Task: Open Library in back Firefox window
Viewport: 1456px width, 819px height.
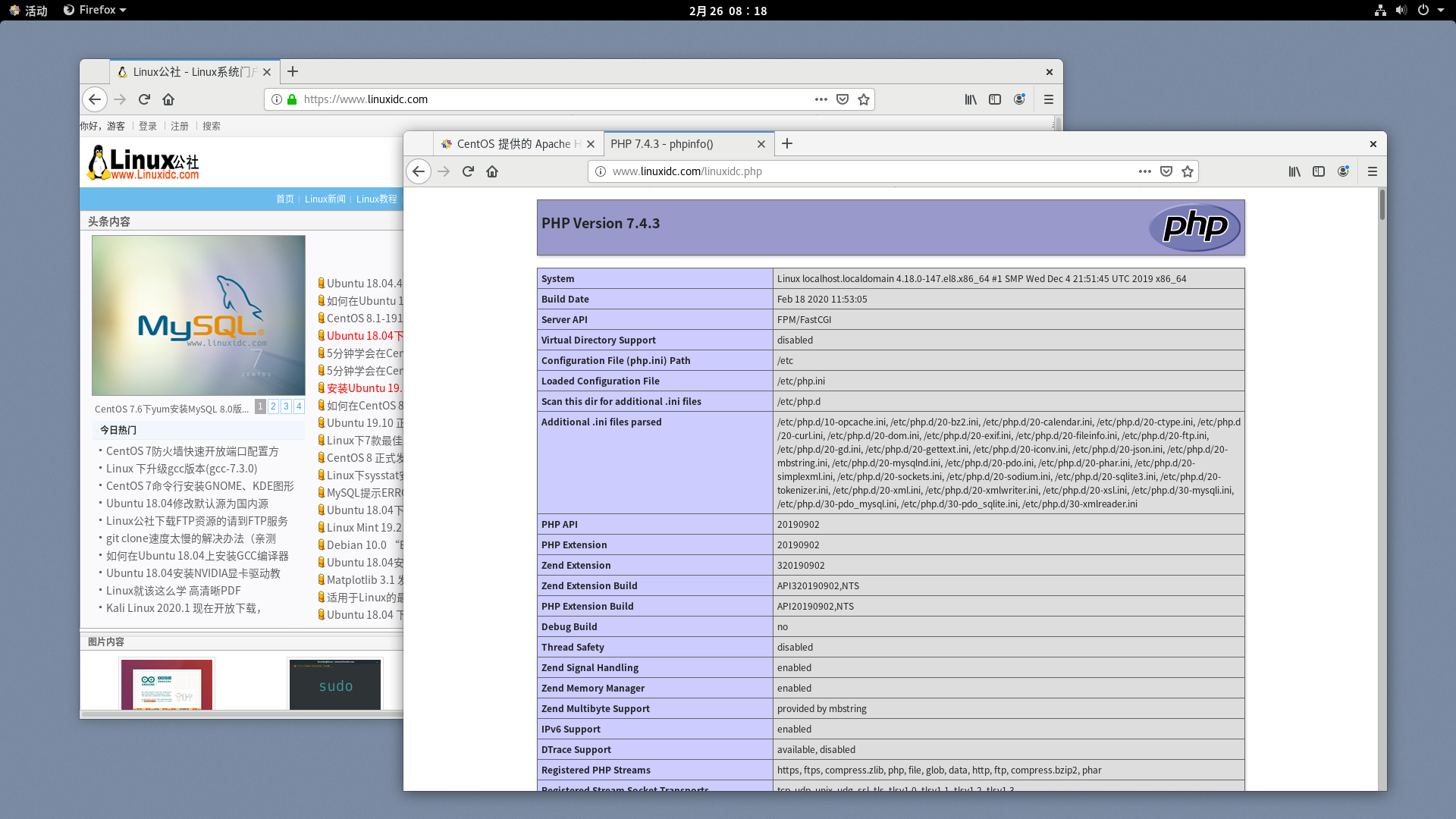Action: (x=971, y=99)
